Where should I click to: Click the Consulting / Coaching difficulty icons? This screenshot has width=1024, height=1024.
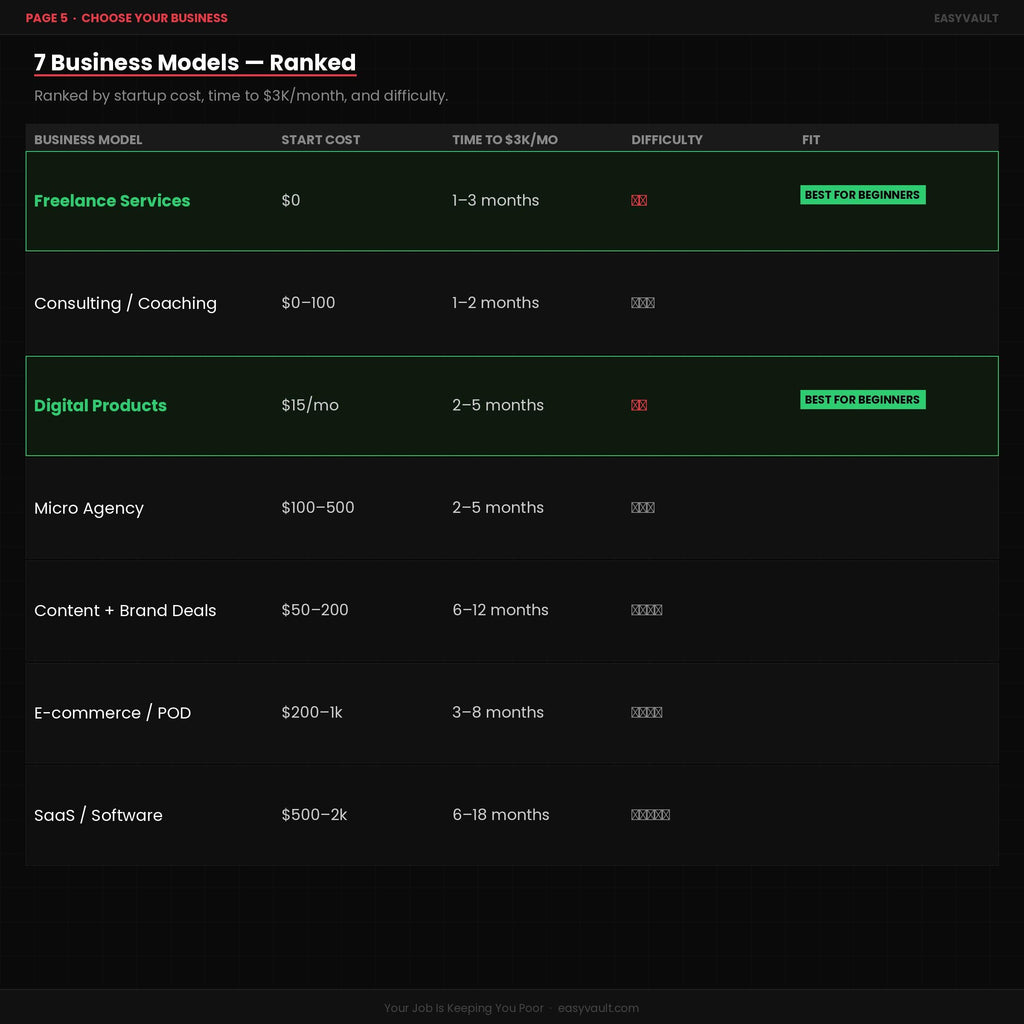(643, 303)
